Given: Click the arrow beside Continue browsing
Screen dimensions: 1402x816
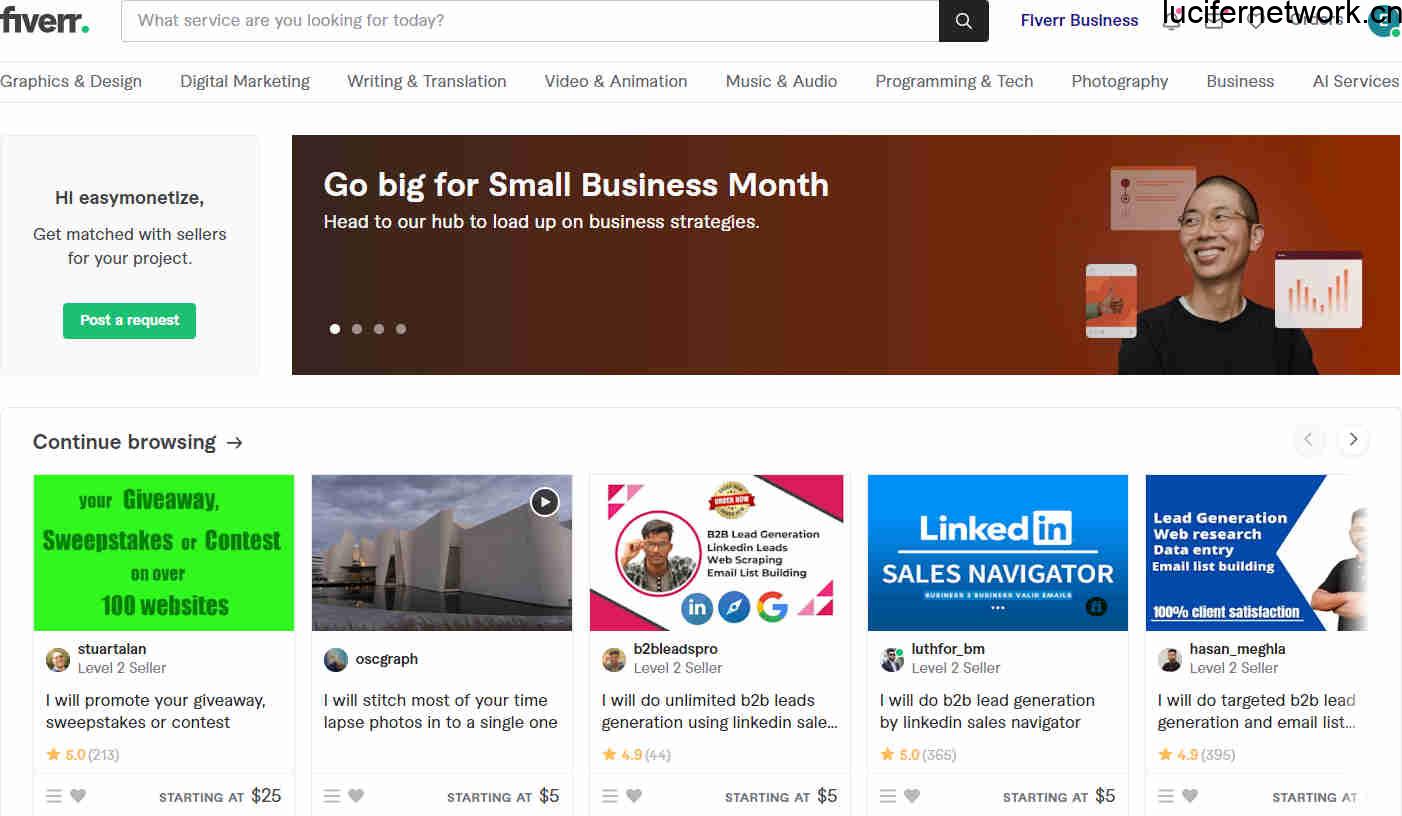Looking at the screenshot, I should [x=235, y=442].
